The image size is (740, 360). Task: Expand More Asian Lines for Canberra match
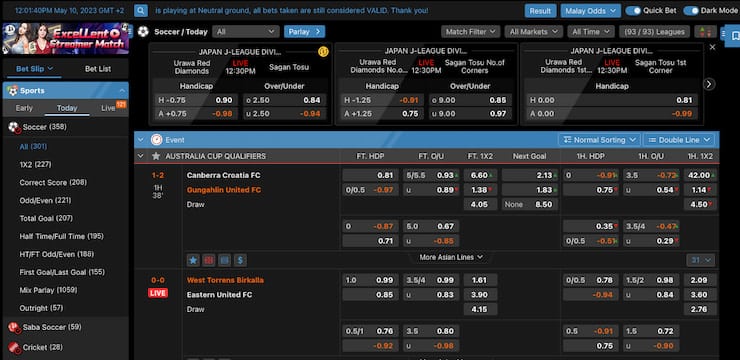coord(451,257)
